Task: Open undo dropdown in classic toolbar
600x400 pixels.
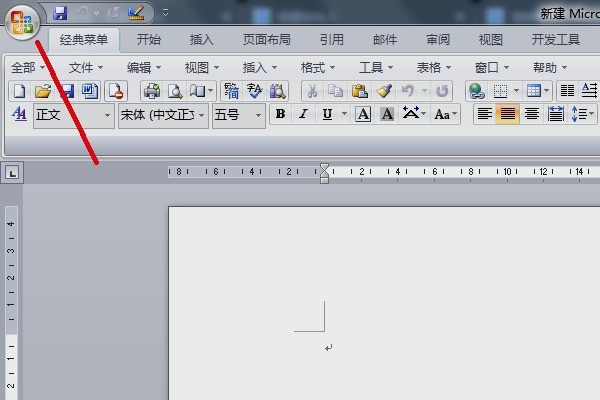Action: [x=424, y=91]
